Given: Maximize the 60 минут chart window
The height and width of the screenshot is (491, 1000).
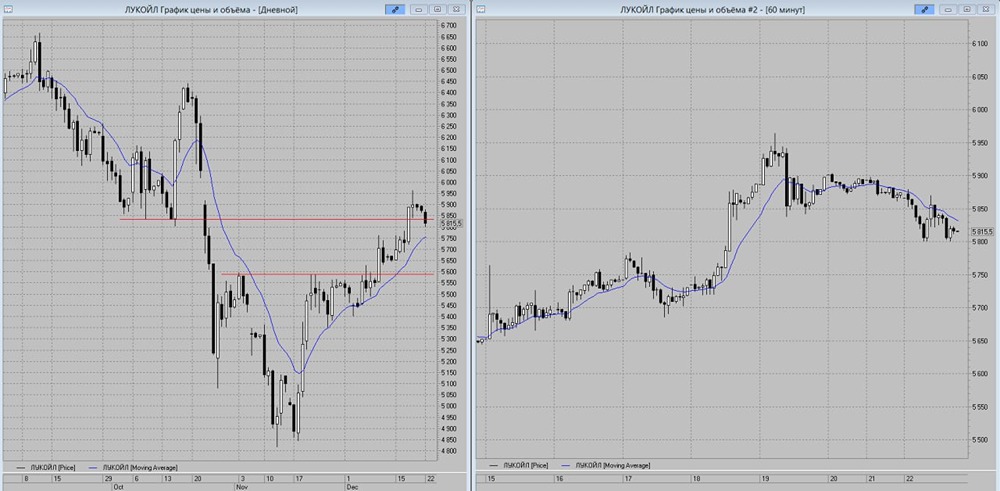Looking at the screenshot, I should click(966, 9).
